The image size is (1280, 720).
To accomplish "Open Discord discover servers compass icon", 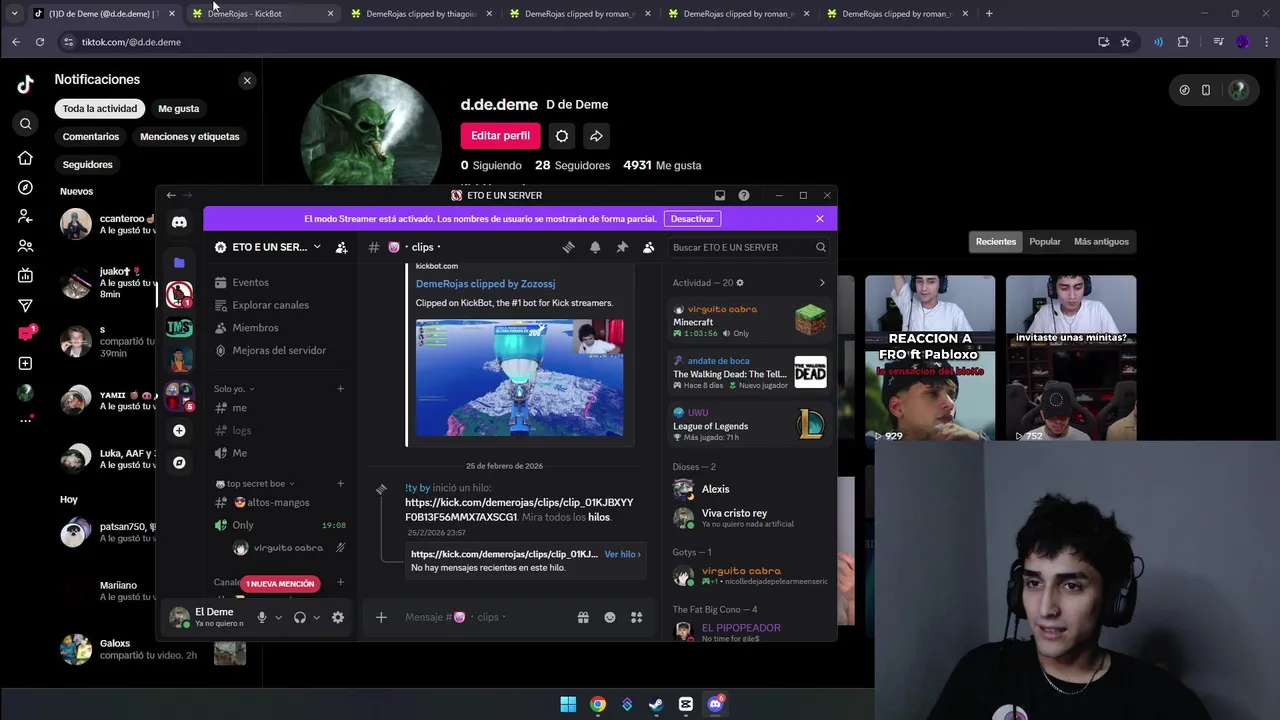I will tap(179, 463).
